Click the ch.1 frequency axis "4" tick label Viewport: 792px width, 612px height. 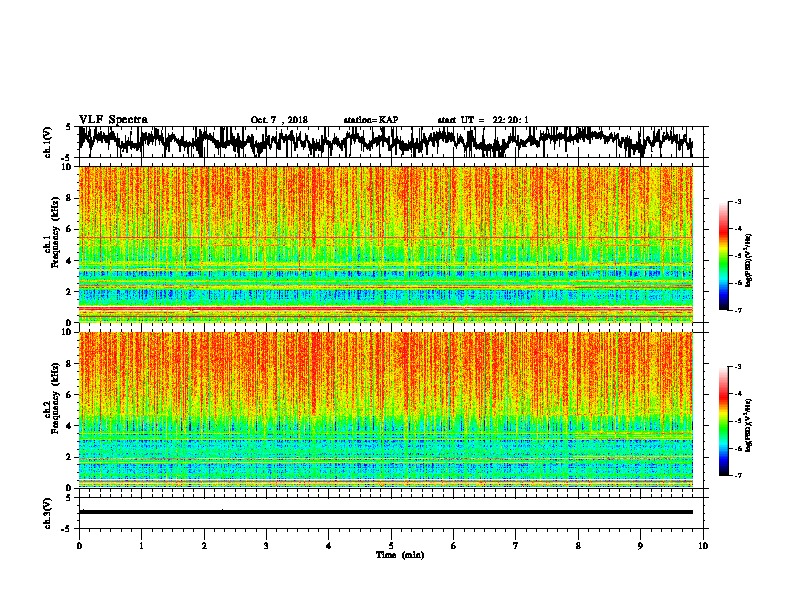point(69,261)
